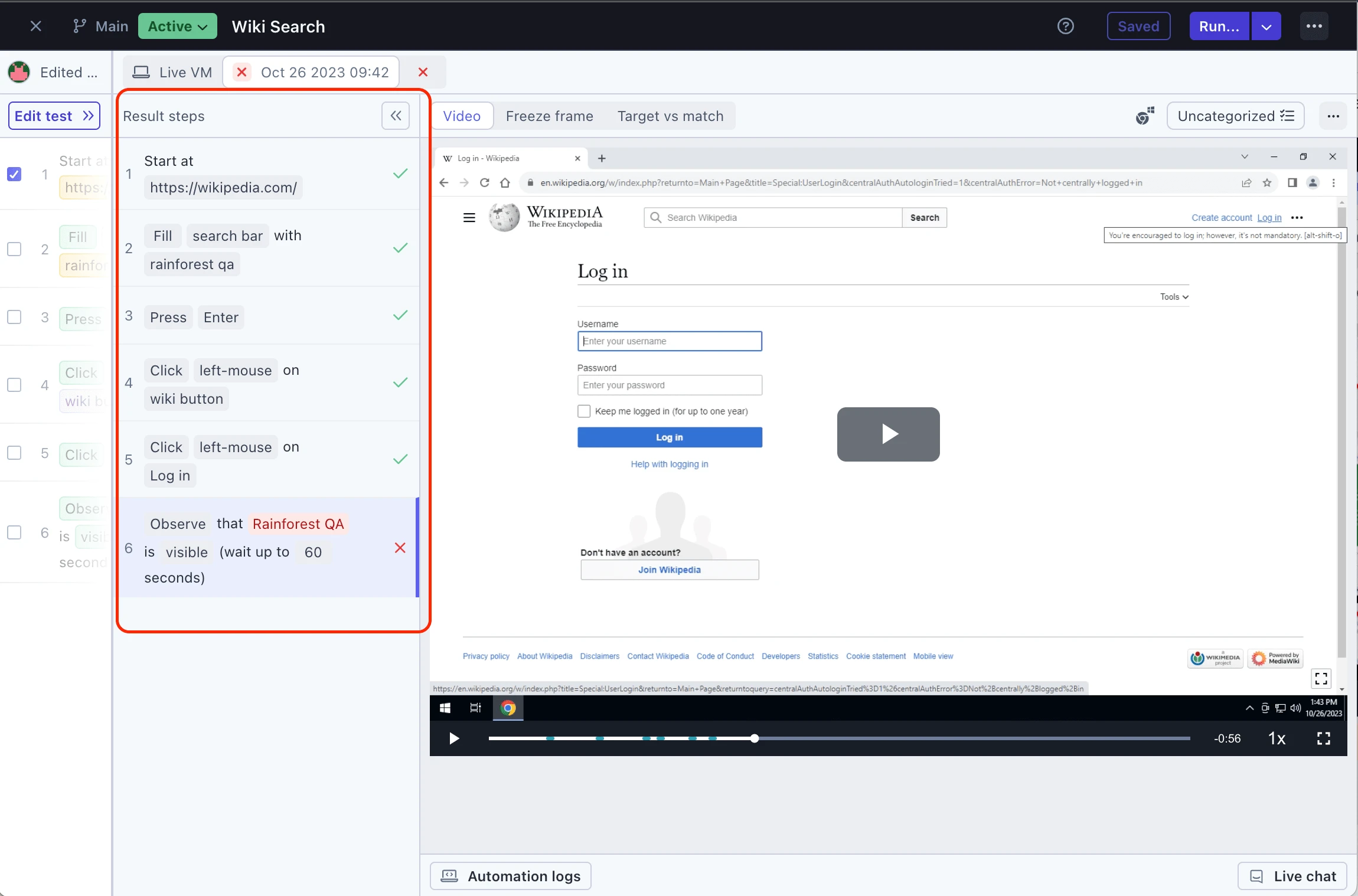
Task: Open the Active status dropdown
Action: (x=177, y=27)
